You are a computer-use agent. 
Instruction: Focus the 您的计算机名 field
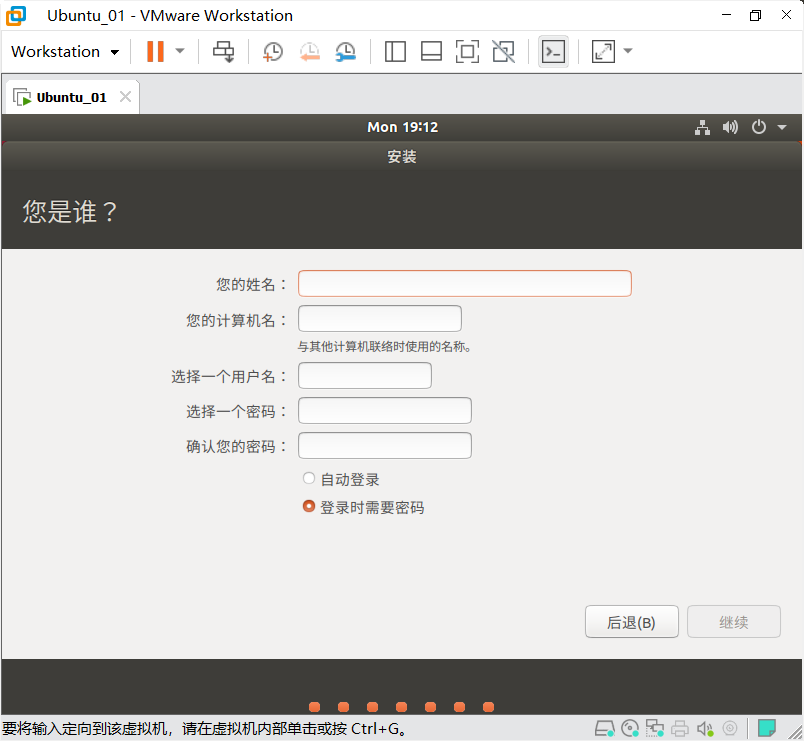pyautogui.click(x=379, y=318)
